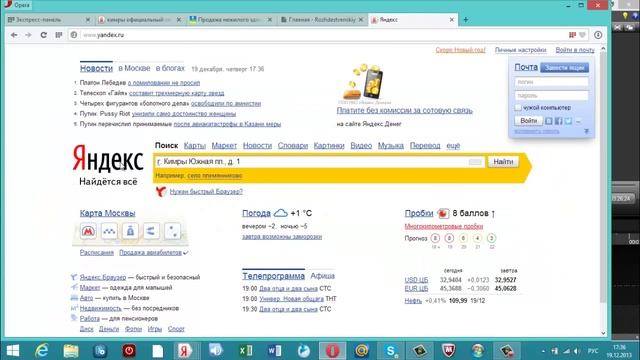The image size is (640, 360).
Task: Click the panoramas dots icon under Карта Москвы
Action: tap(172, 231)
